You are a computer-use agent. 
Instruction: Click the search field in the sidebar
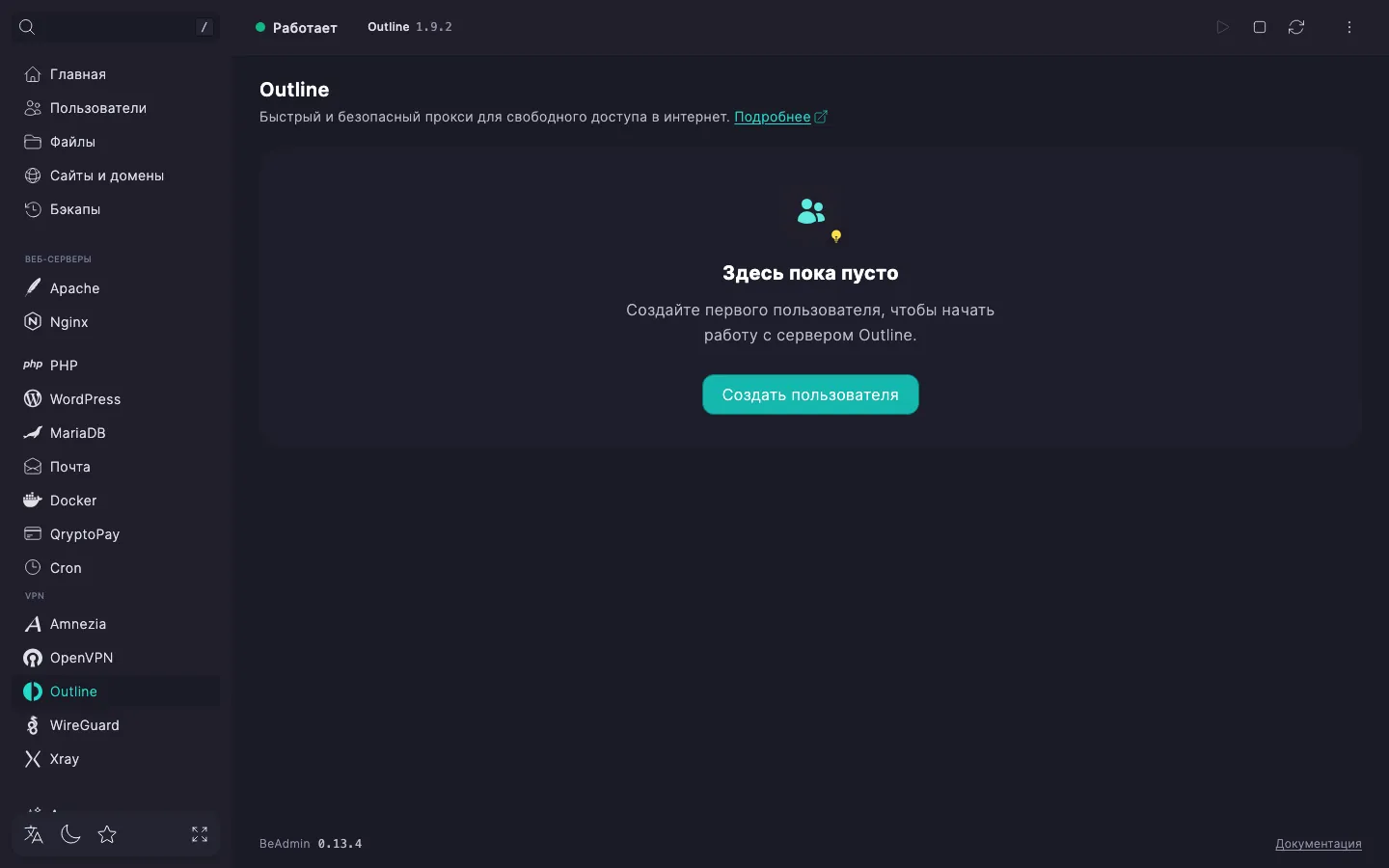click(x=116, y=27)
